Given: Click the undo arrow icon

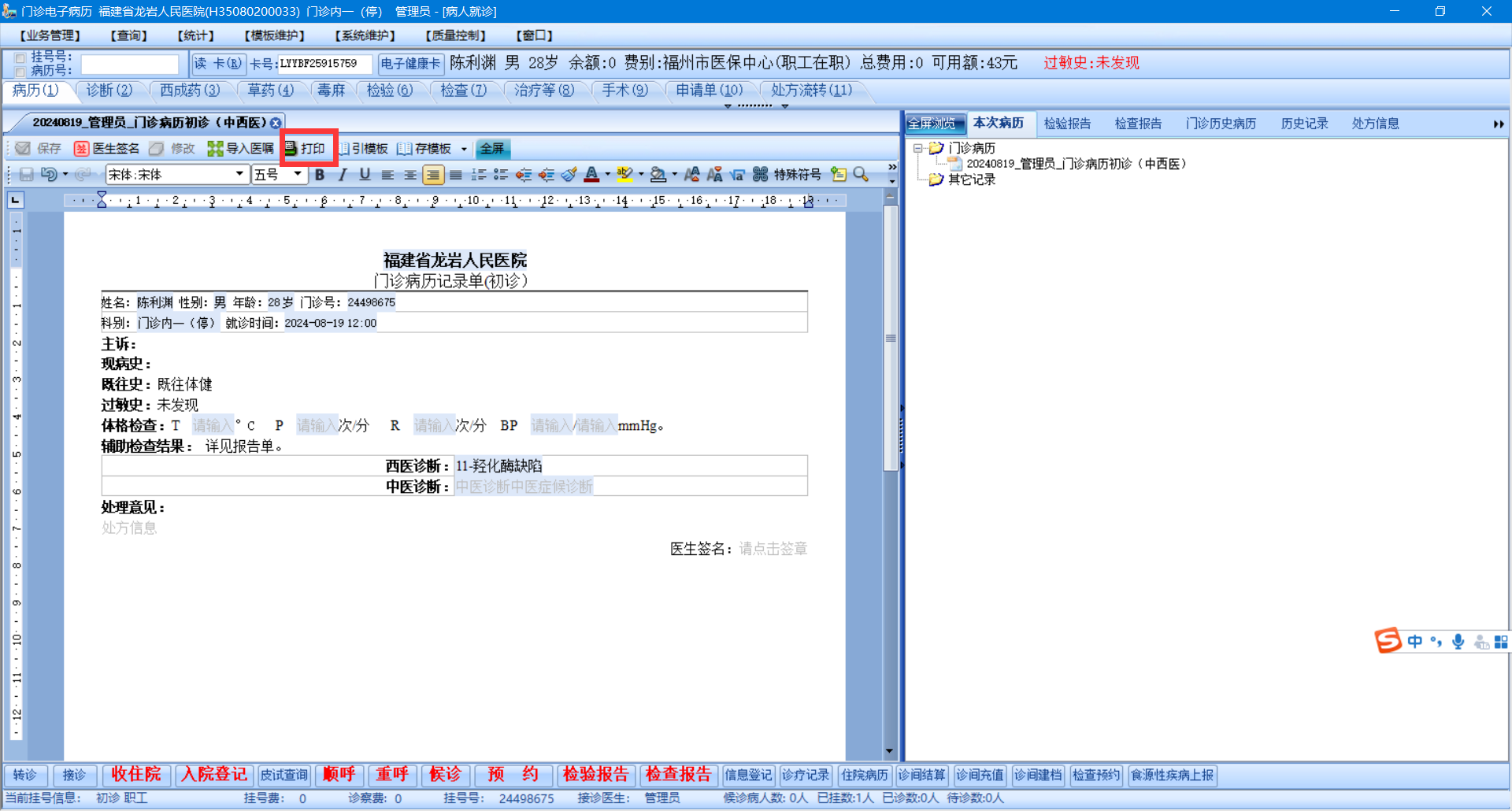Looking at the screenshot, I should 49,175.
